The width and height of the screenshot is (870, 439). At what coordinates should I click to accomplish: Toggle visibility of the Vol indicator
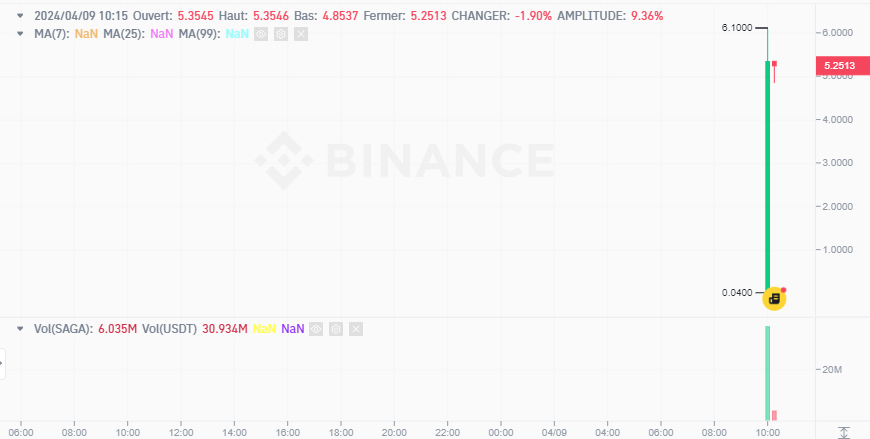point(316,328)
